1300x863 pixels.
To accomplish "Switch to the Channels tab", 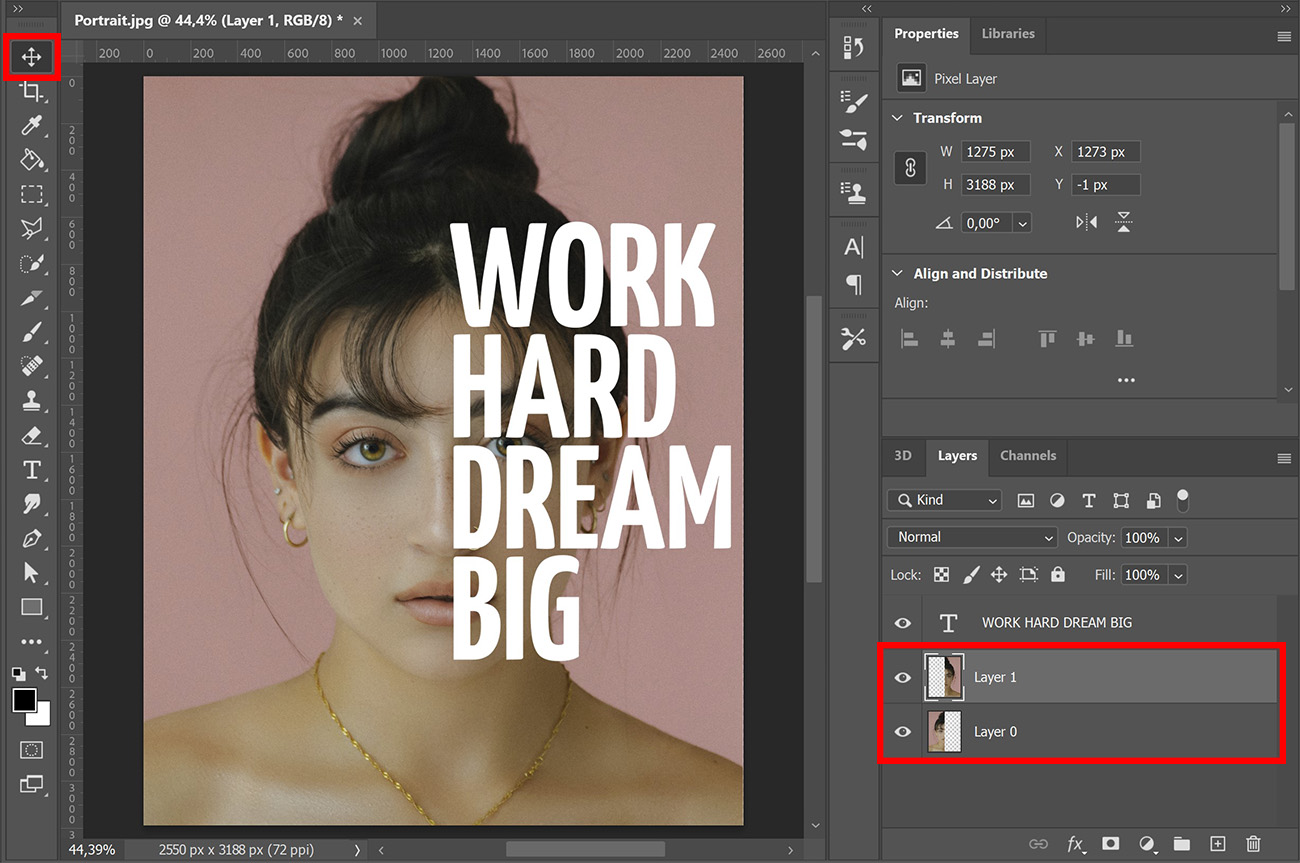I will pyautogui.click(x=1028, y=457).
